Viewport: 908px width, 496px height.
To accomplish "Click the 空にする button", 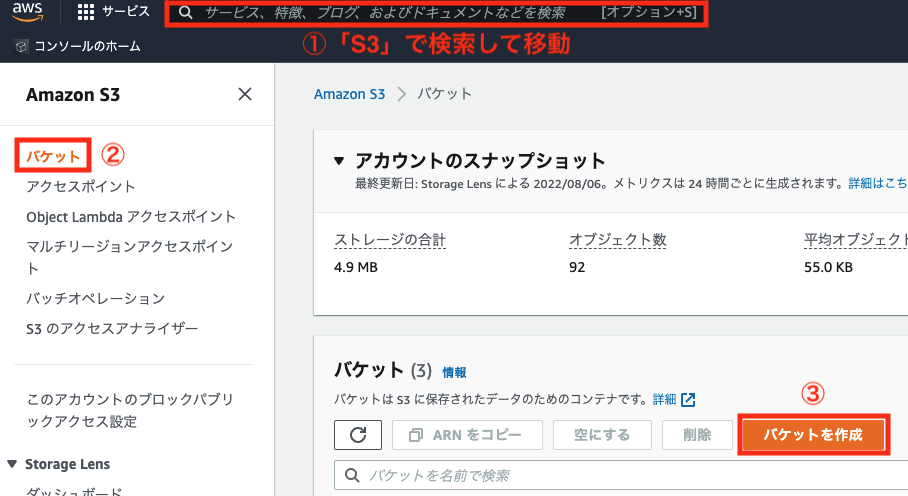I will tap(602, 435).
